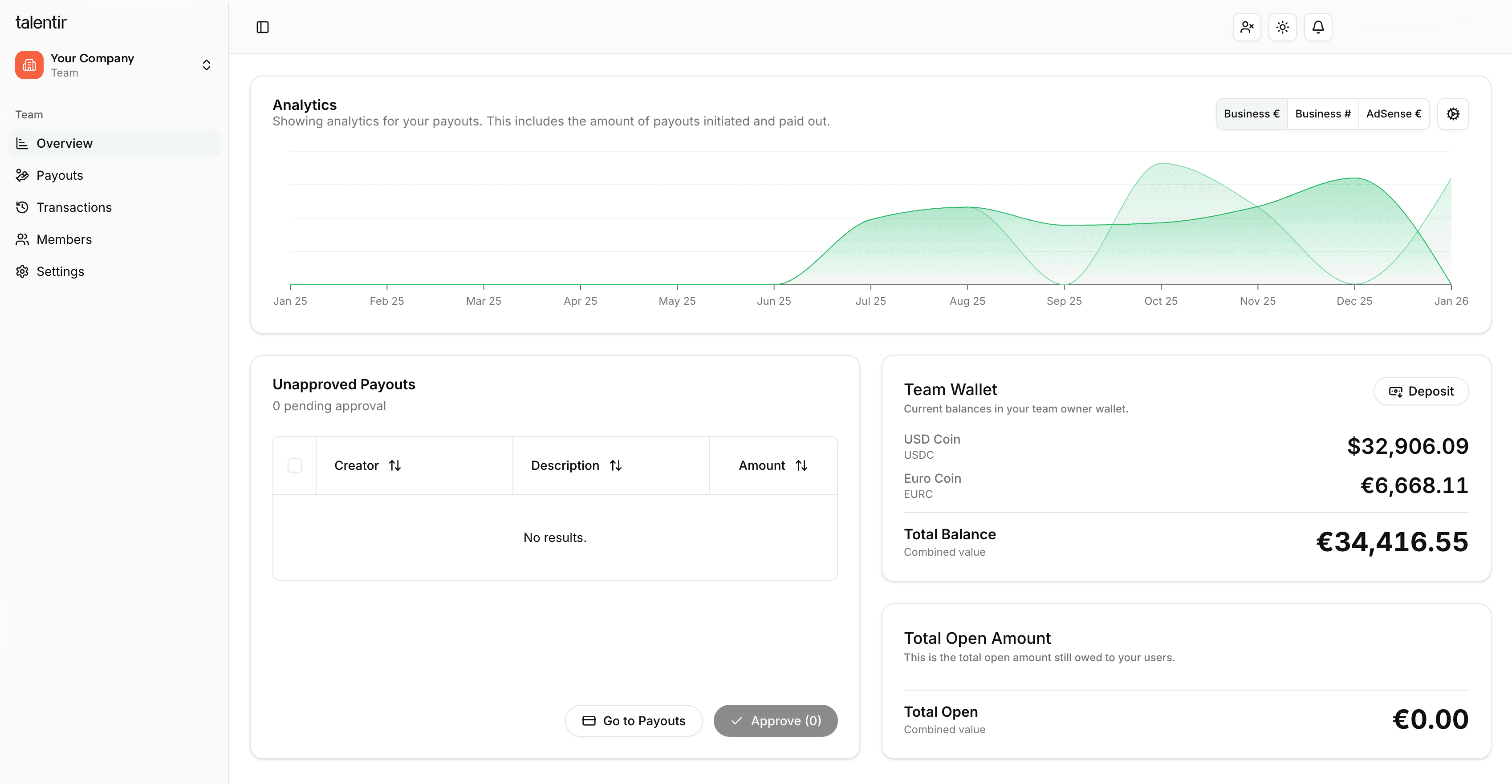Switch theme with the sun icon
1512x784 pixels.
(1283, 27)
